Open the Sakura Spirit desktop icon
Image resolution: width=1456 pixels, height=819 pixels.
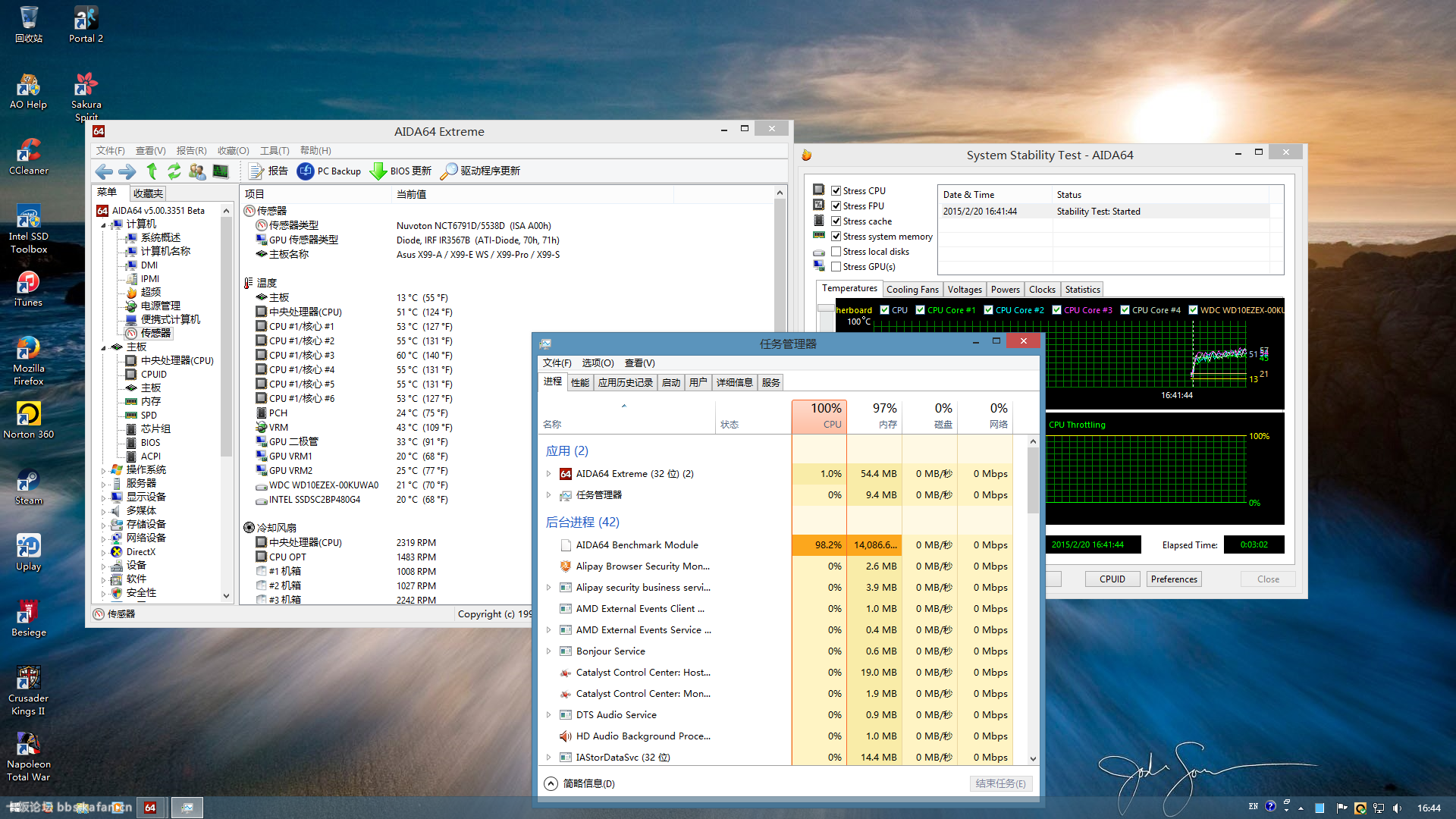[x=86, y=96]
